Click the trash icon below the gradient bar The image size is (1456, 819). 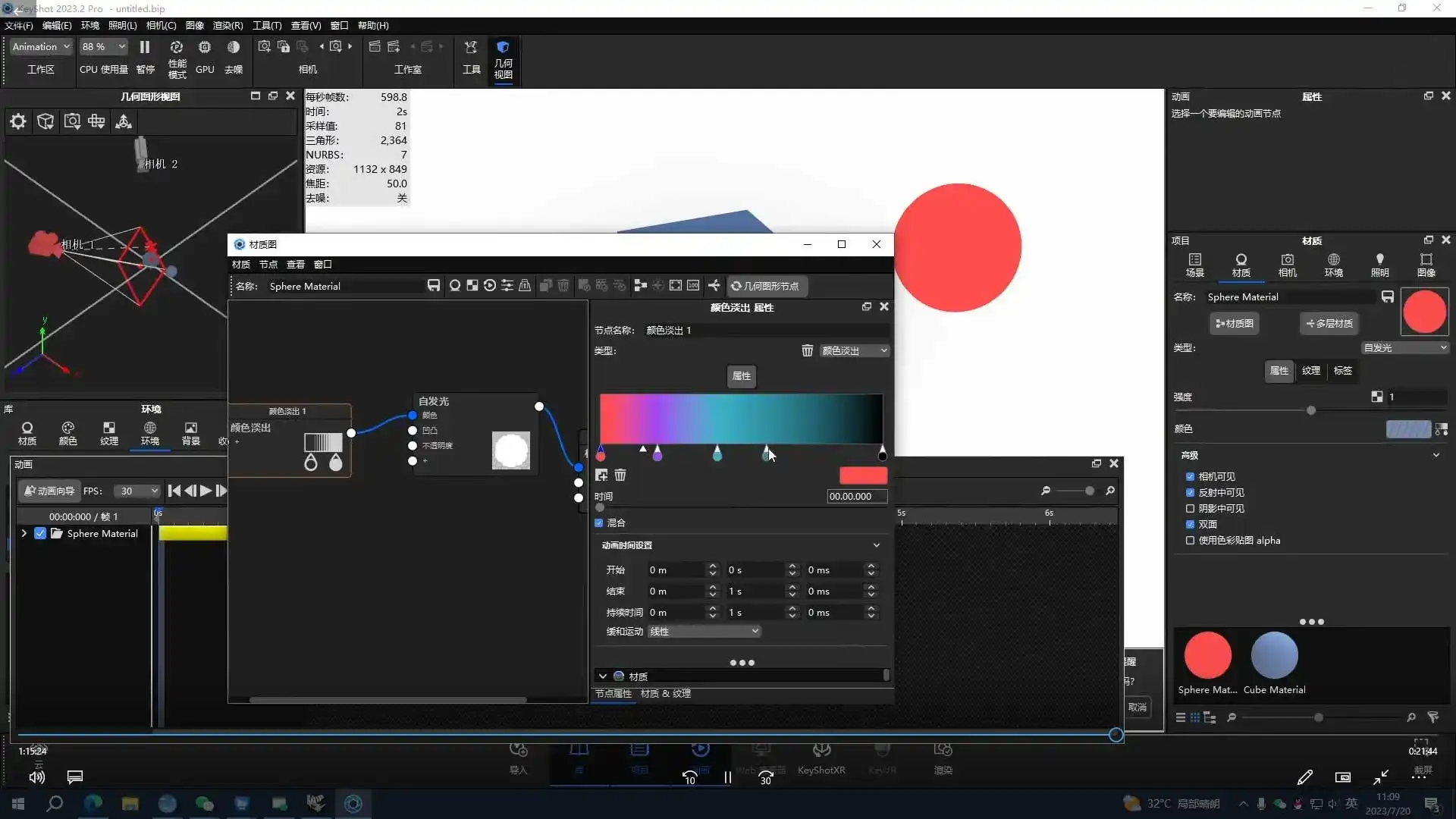tap(620, 475)
